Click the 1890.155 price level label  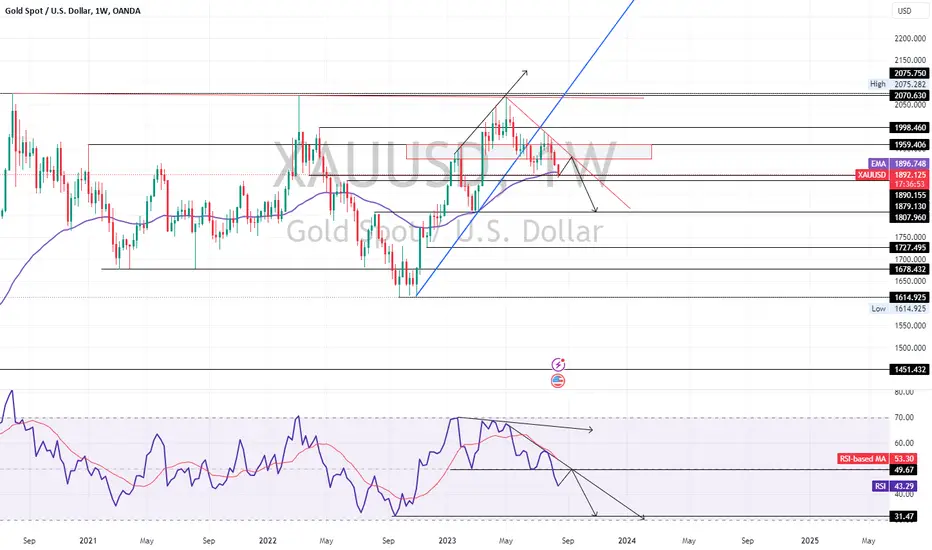tap(909, 195)
